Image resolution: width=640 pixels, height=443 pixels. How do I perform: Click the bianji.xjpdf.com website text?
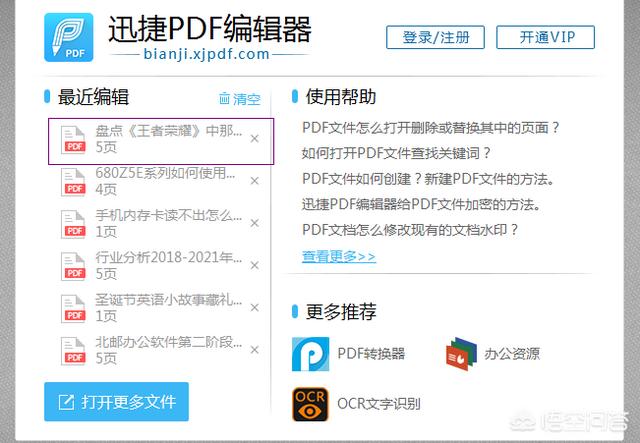[207, 54]
